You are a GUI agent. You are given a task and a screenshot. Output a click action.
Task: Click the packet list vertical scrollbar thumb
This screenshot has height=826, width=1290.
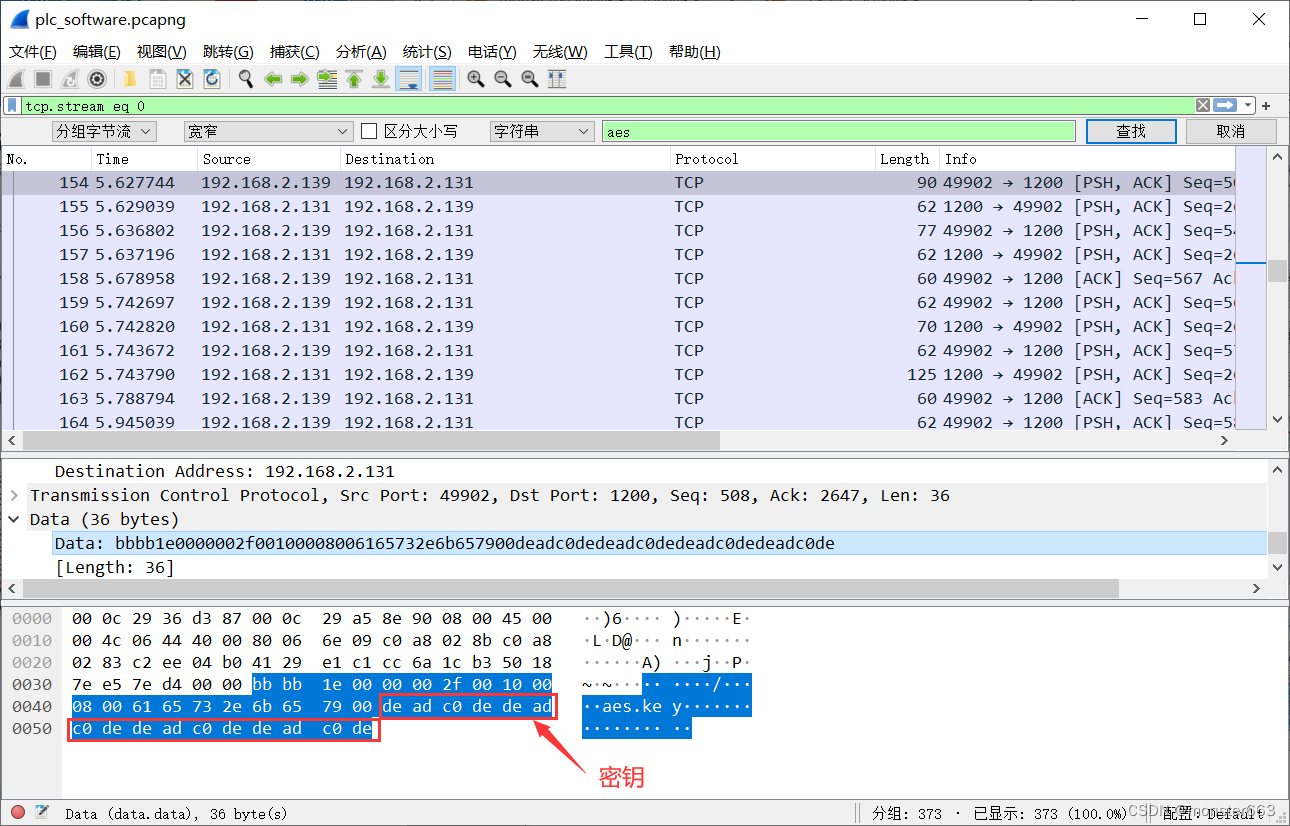click(x=1277, y=270)
